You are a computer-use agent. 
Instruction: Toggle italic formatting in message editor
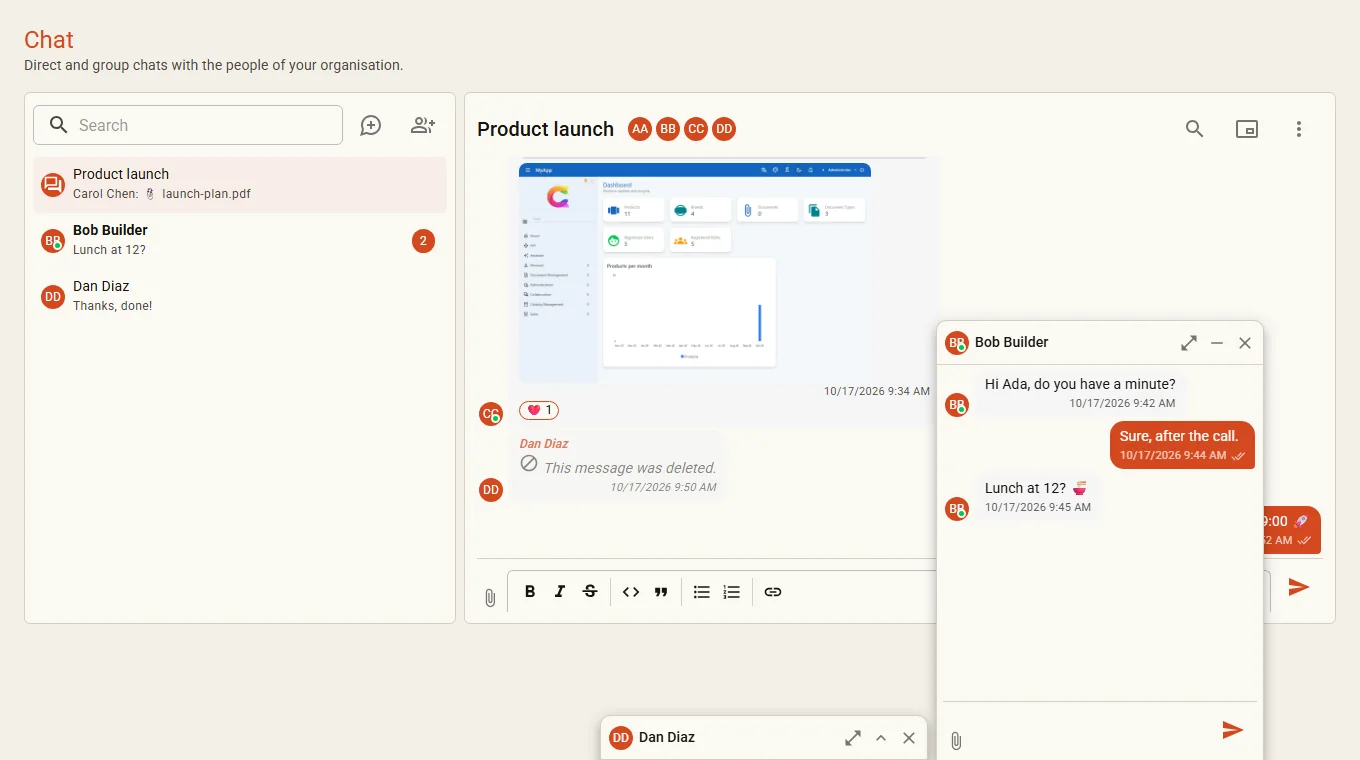pyautogui.click(x=560, y=592)
